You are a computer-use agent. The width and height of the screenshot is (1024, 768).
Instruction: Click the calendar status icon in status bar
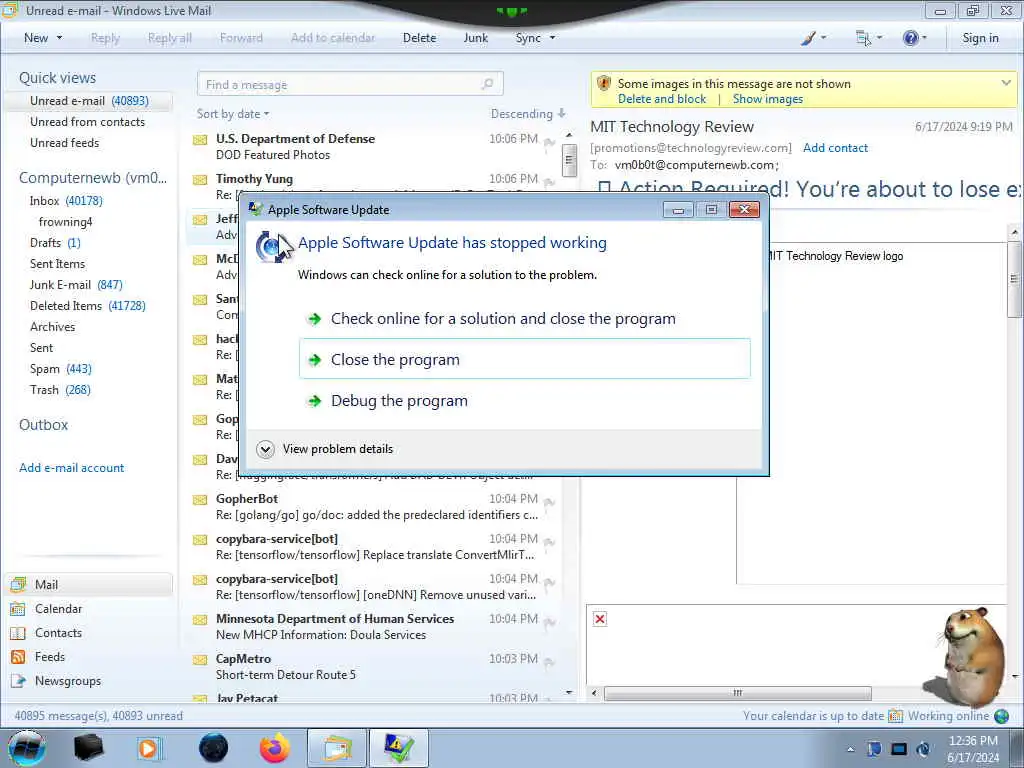pyautogui.click(x=895, y=716)
